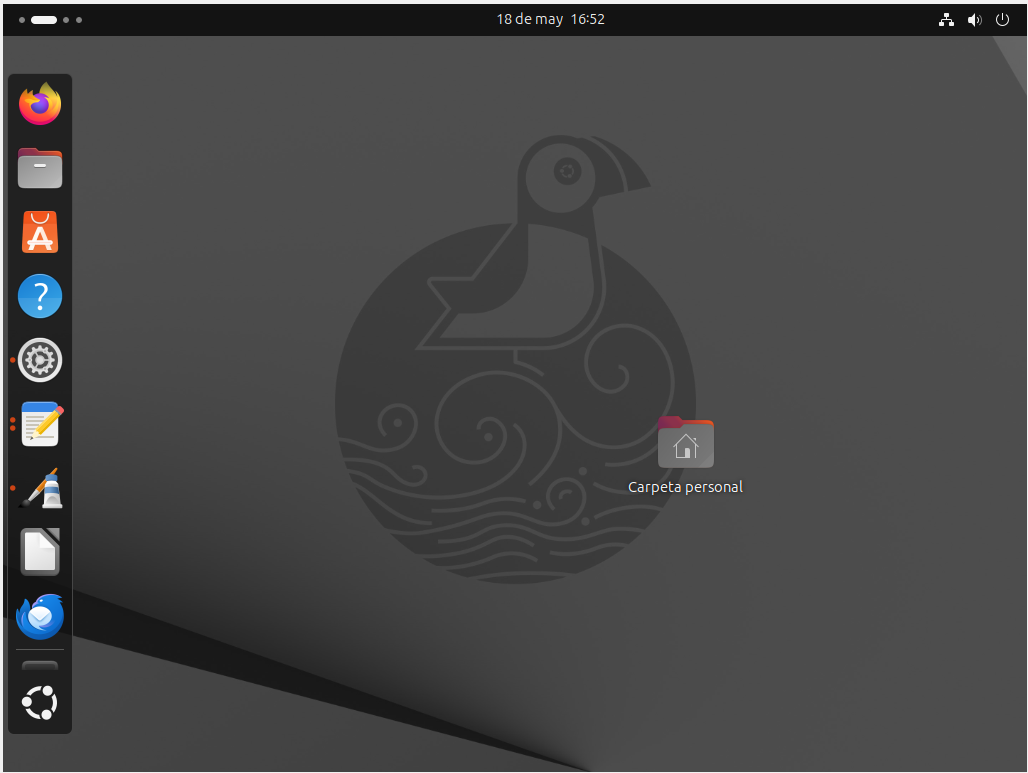Open the Carpeta personal desktop folder
This screenshot has width=1028, height=773.
[685, 443]
